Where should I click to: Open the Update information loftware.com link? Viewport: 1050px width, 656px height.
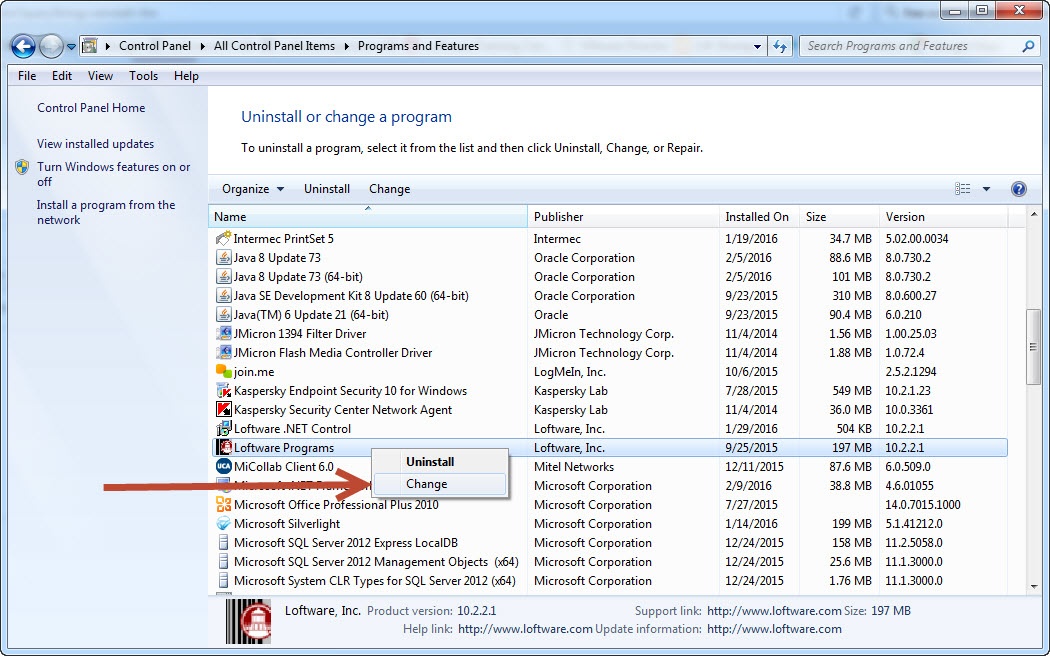point(773,629)
